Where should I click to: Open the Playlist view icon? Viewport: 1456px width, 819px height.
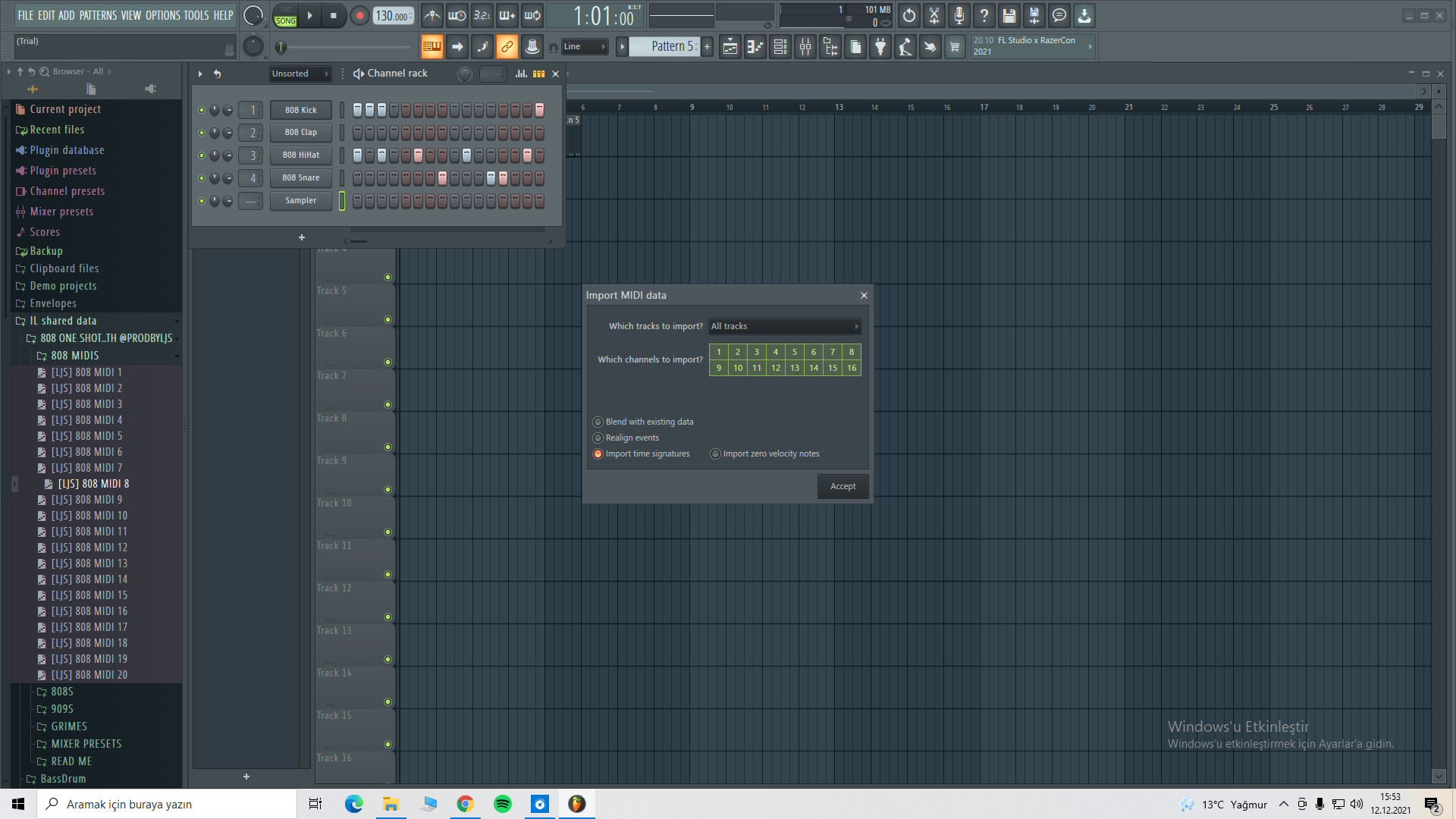[730, 47]
